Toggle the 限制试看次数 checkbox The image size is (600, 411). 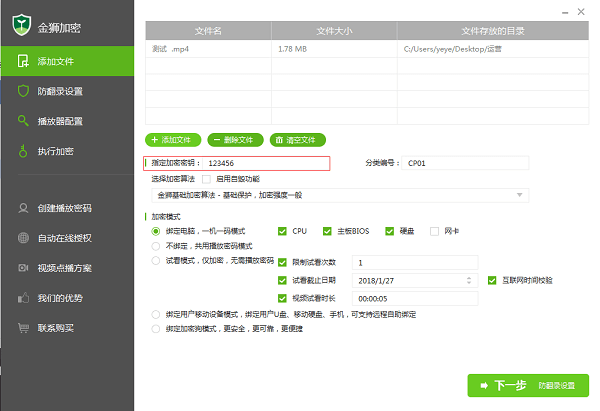pyautogui.click(x=282, y=263)
